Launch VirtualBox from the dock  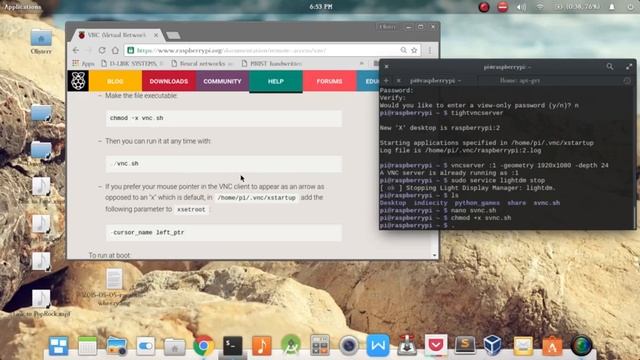(x=493, y=345)
